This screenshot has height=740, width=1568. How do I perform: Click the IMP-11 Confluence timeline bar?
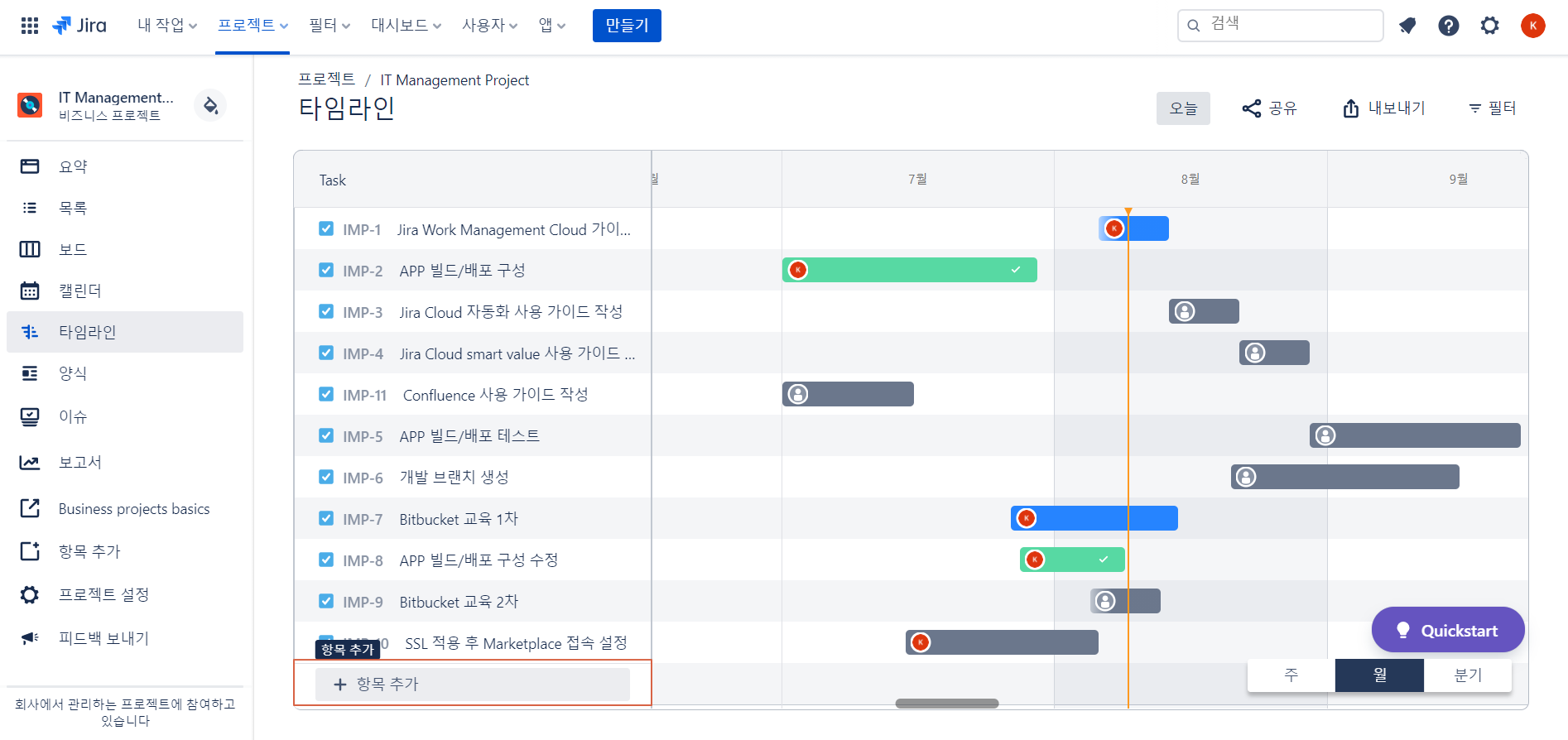pos(848,394)
